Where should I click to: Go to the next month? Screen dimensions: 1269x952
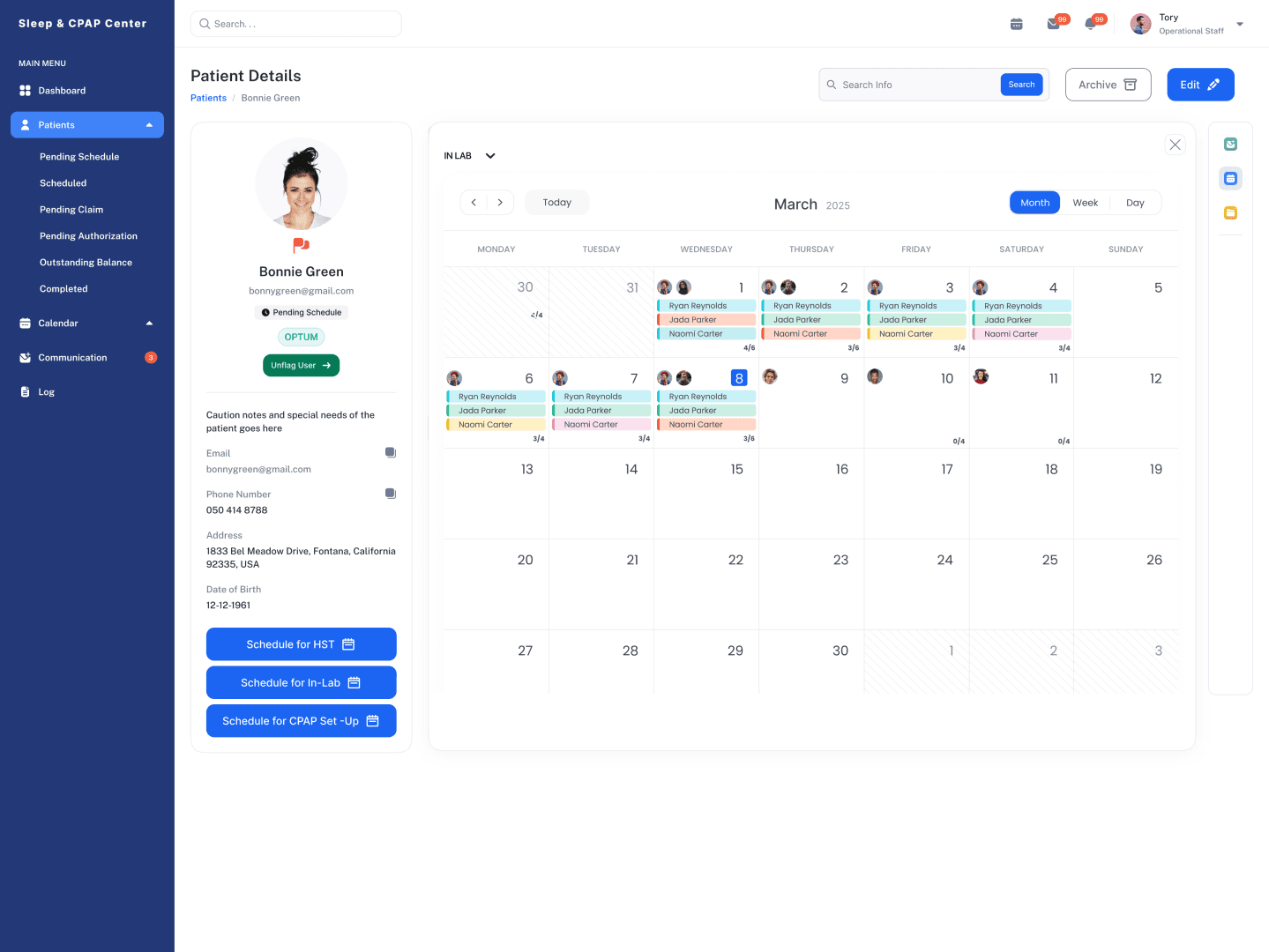tap(500, 203)
